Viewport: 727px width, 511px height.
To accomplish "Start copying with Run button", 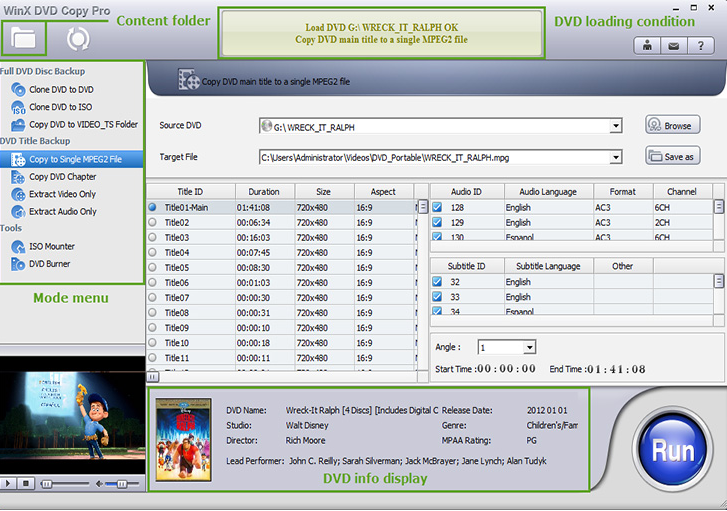I will pos(673,451).
